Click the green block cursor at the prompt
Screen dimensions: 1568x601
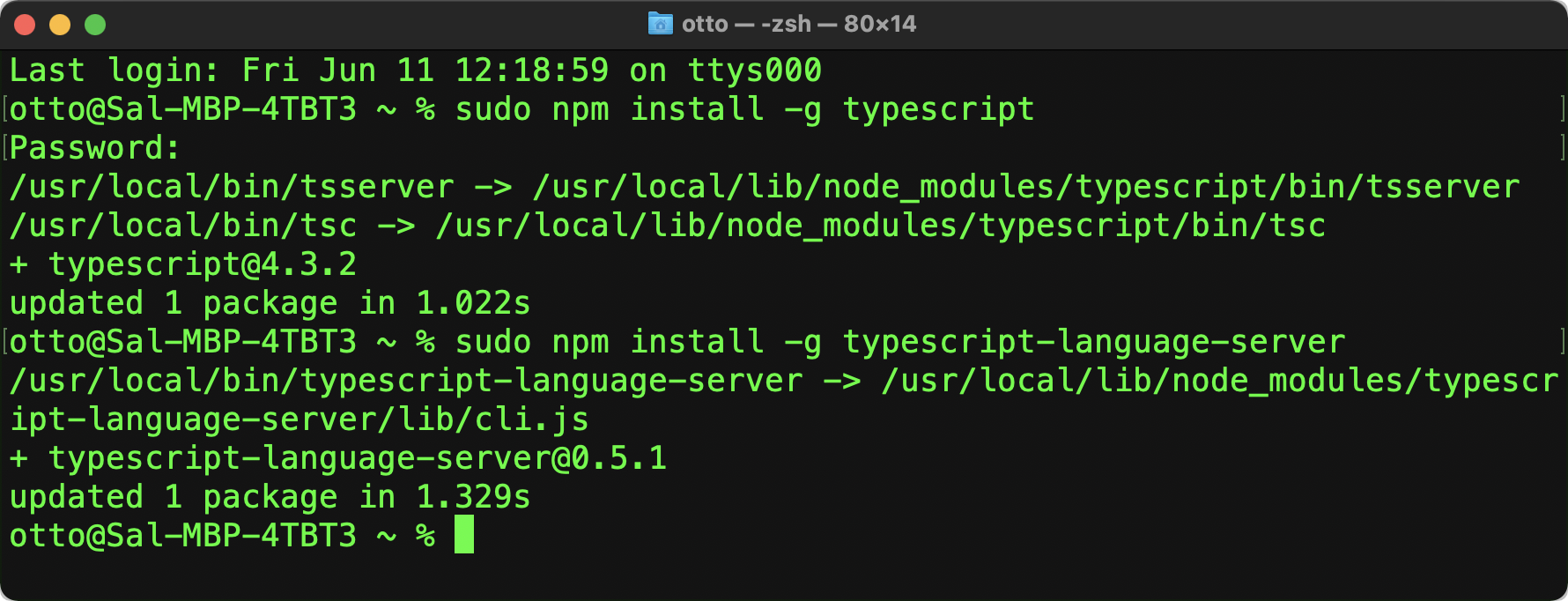[464, 535]
